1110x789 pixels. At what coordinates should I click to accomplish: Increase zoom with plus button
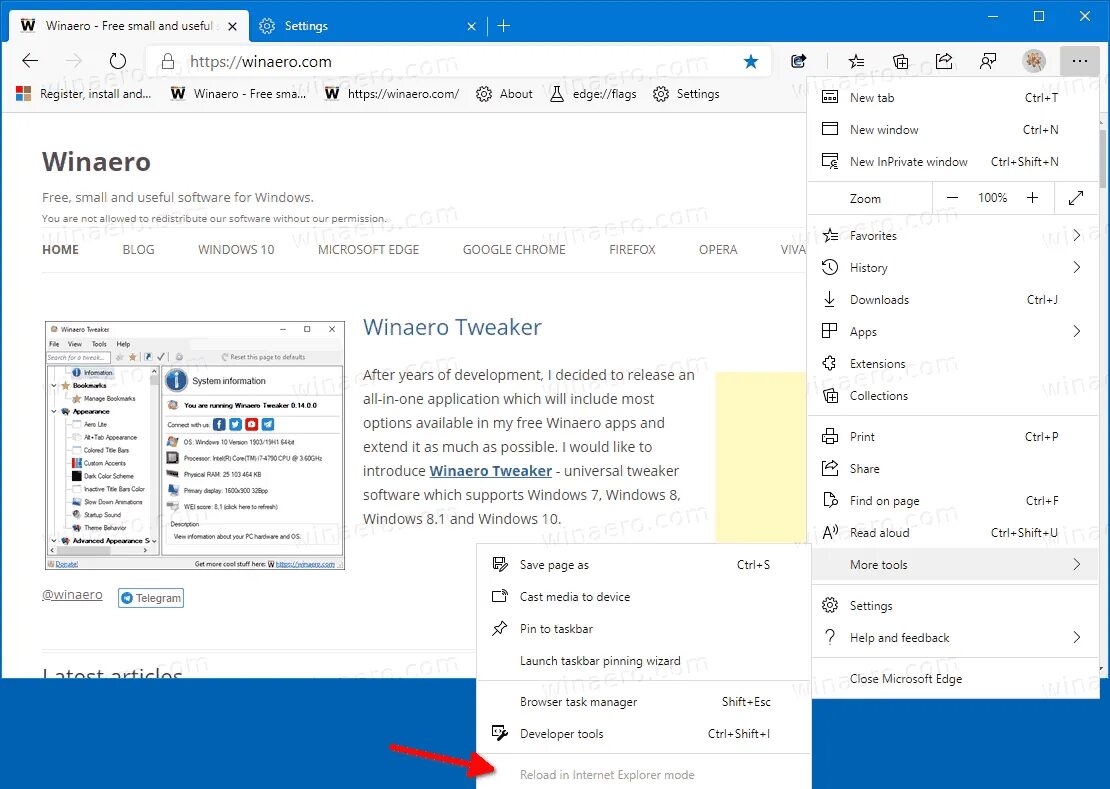click(x=1032, y=198)
